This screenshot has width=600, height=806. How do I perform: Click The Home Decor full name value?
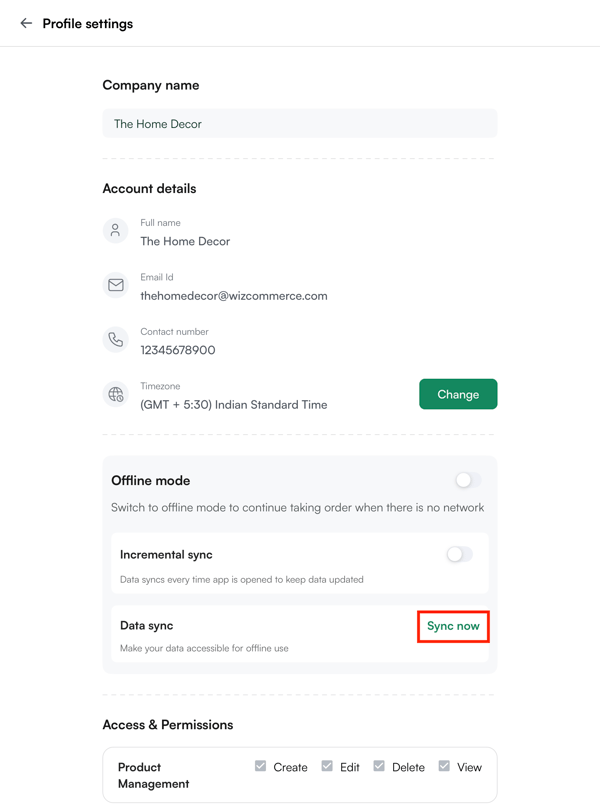185,241
